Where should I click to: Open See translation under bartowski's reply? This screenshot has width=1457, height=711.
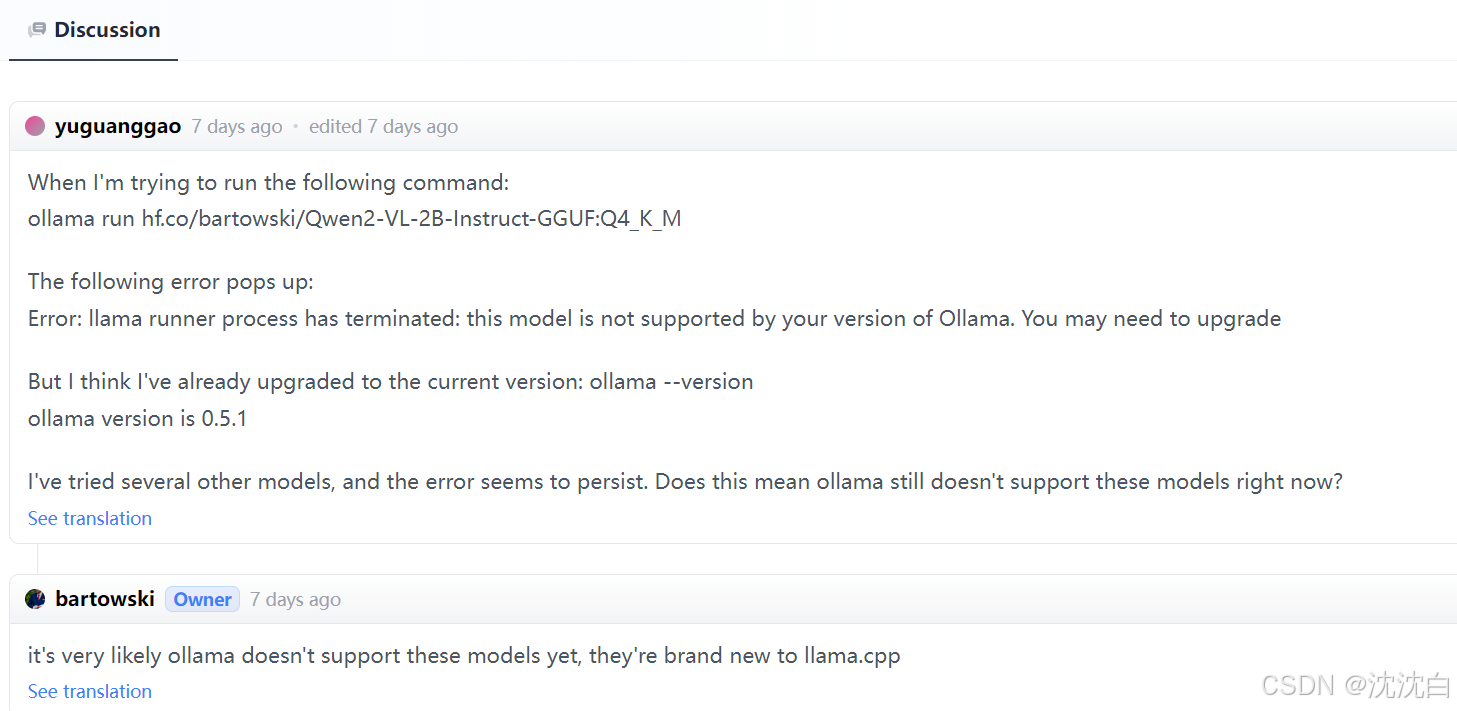tap(89, 691)
